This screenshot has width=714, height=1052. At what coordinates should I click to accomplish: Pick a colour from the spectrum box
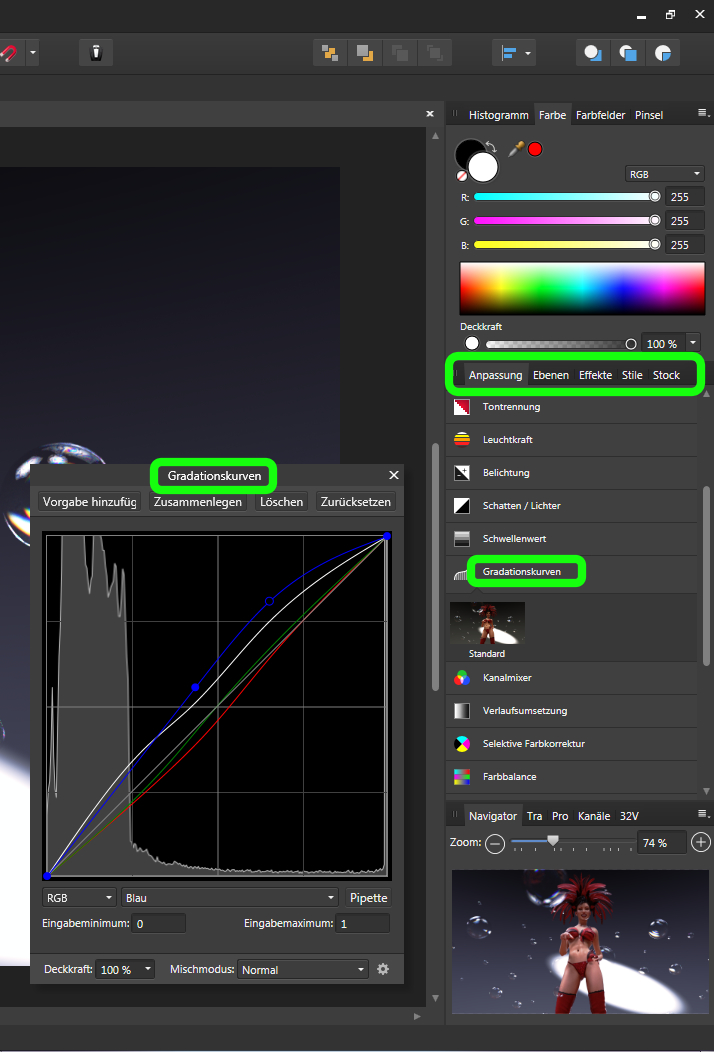(582, 288)
